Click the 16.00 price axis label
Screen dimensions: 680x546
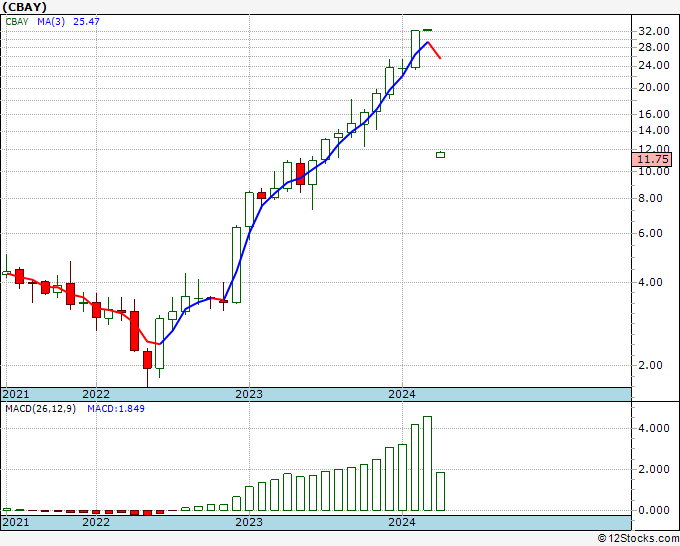654,114
